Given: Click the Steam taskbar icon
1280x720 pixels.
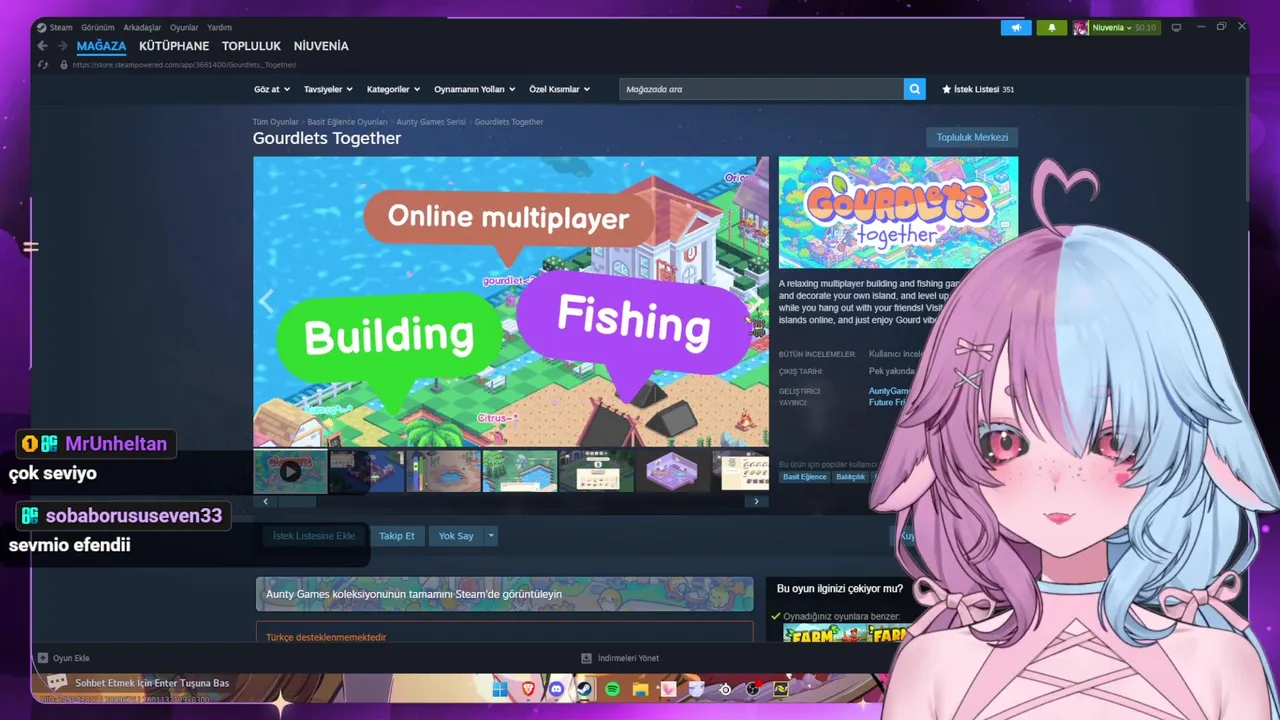Looking at the screenshot, I should click(584, 689).
